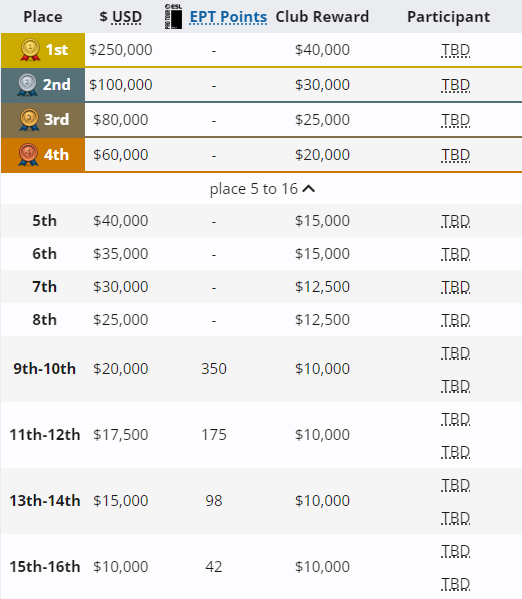Viewport: 522px width, 599px height.
Task: Click the gold 1st place medal icon
Action: (x=30, y=50)
